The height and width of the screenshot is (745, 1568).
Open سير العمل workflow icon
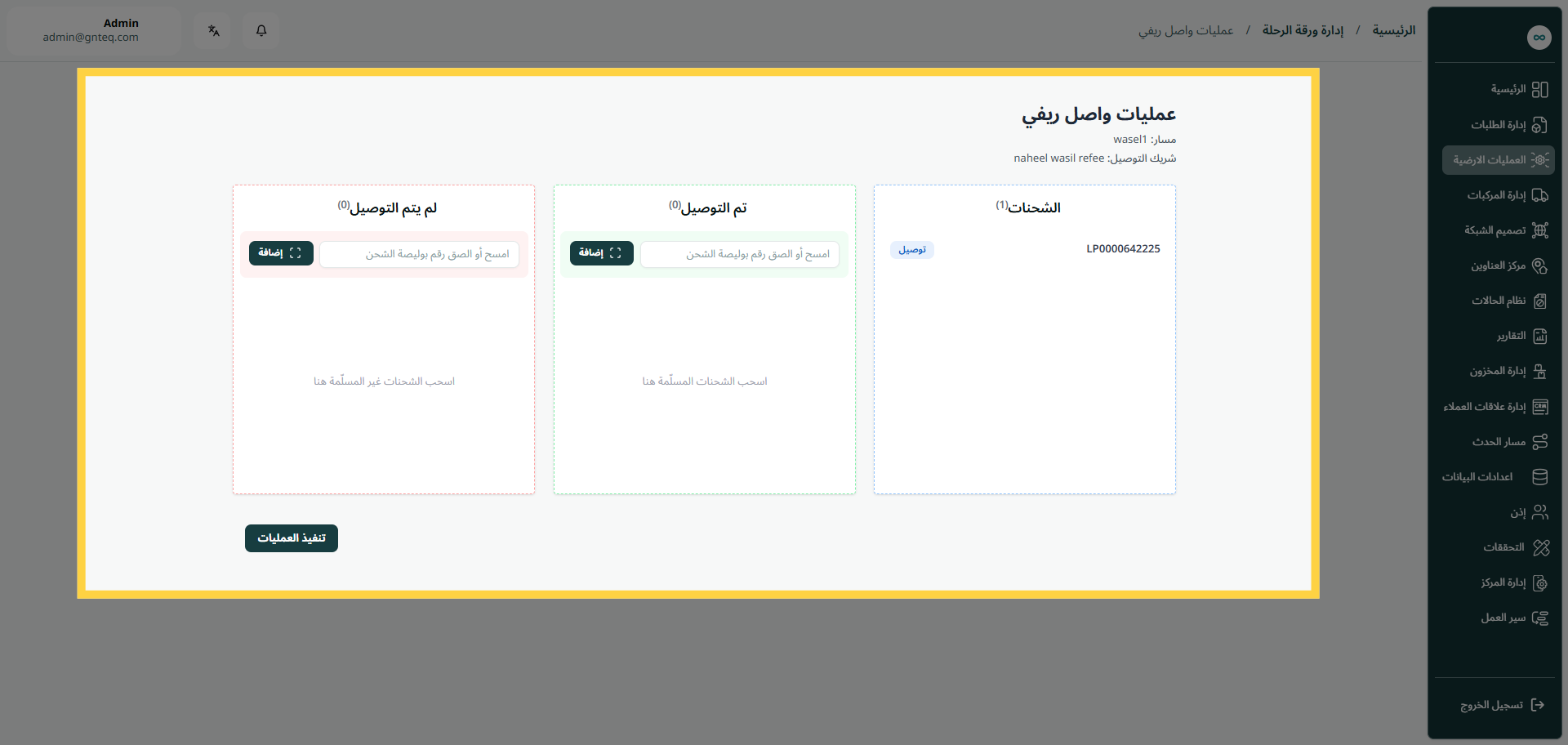click(1539, 618)
